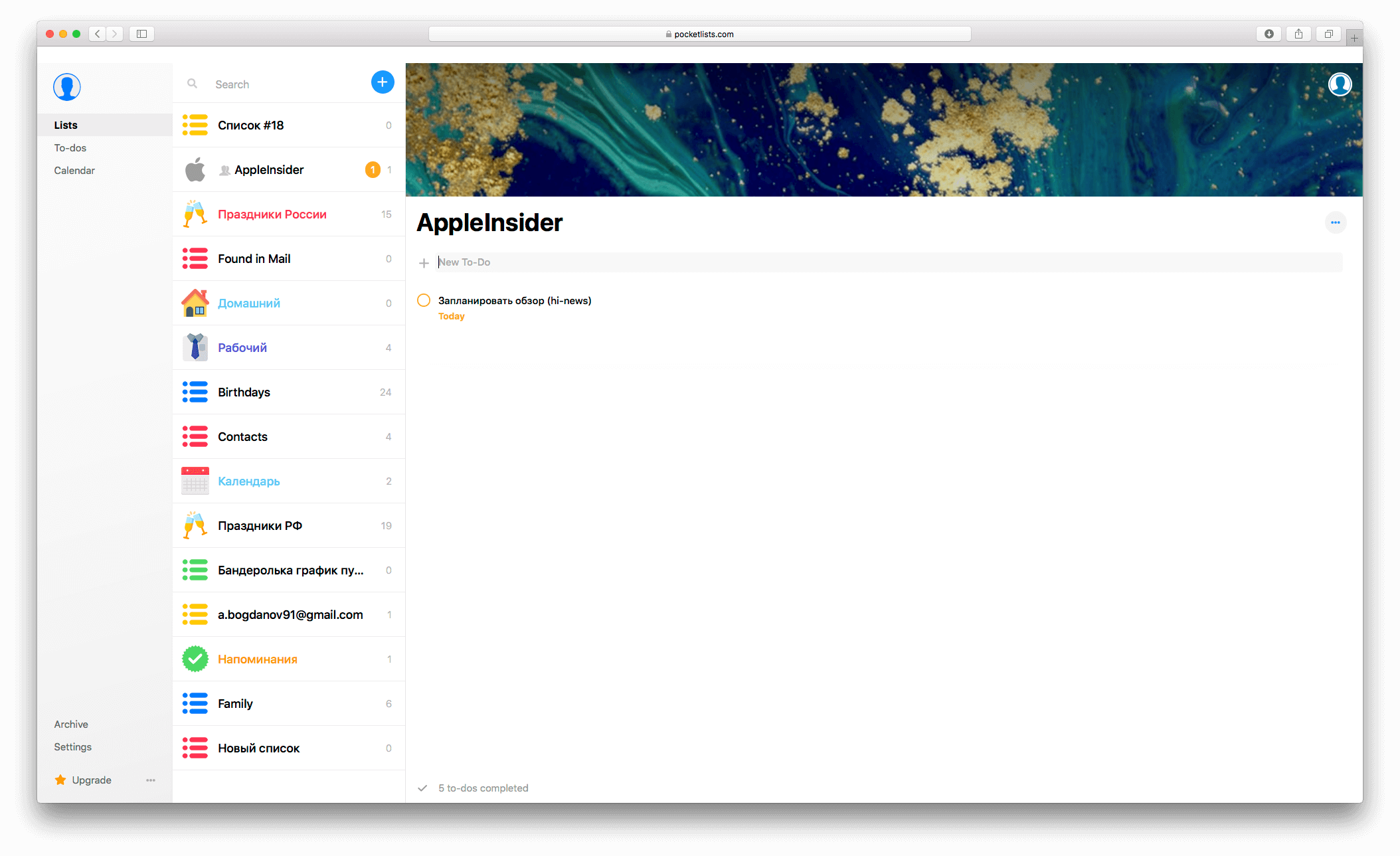Click the Upgrade link

click(x=92, y=780)
